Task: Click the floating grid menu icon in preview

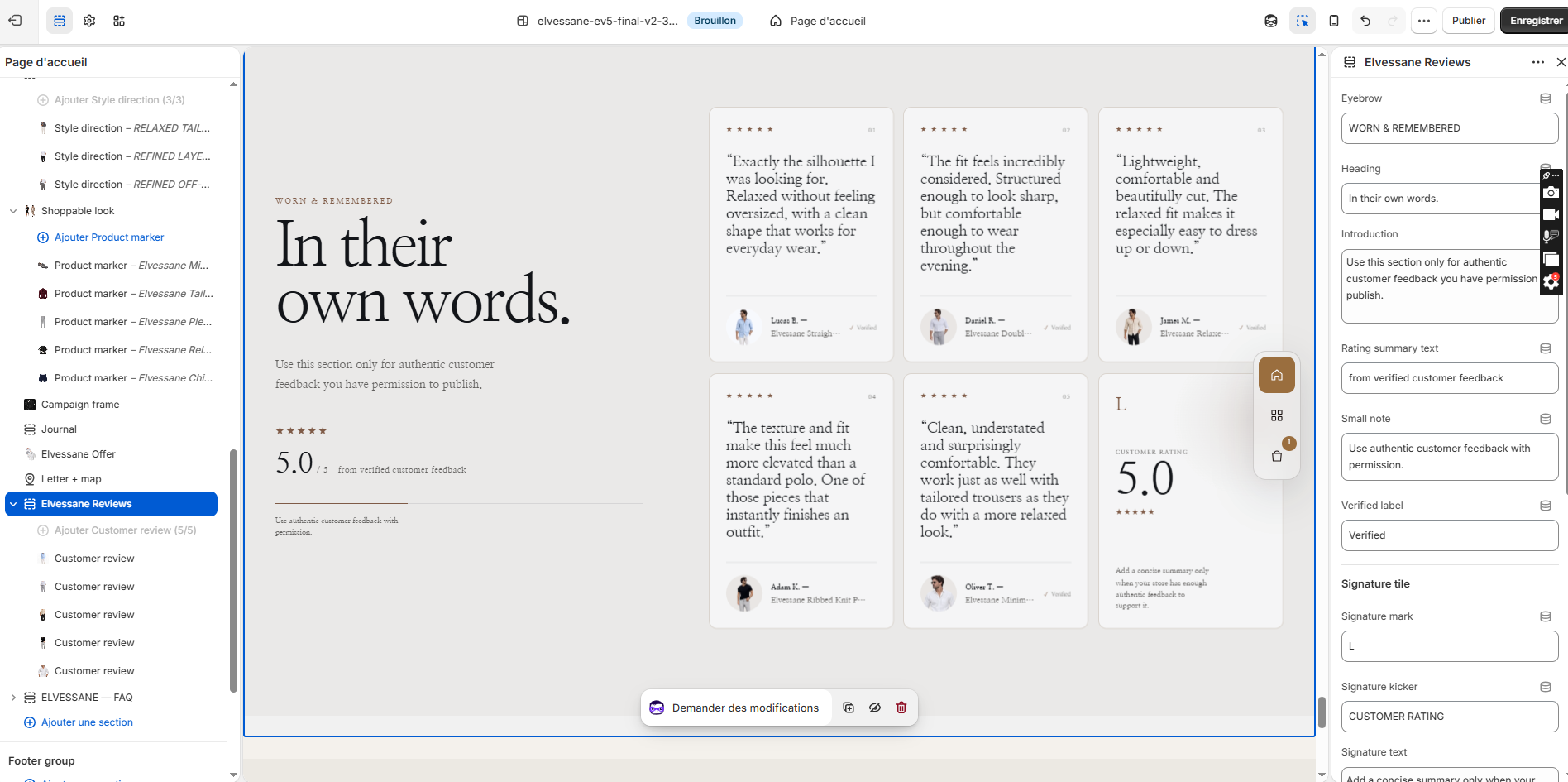Action: [x=1277, y=415]
